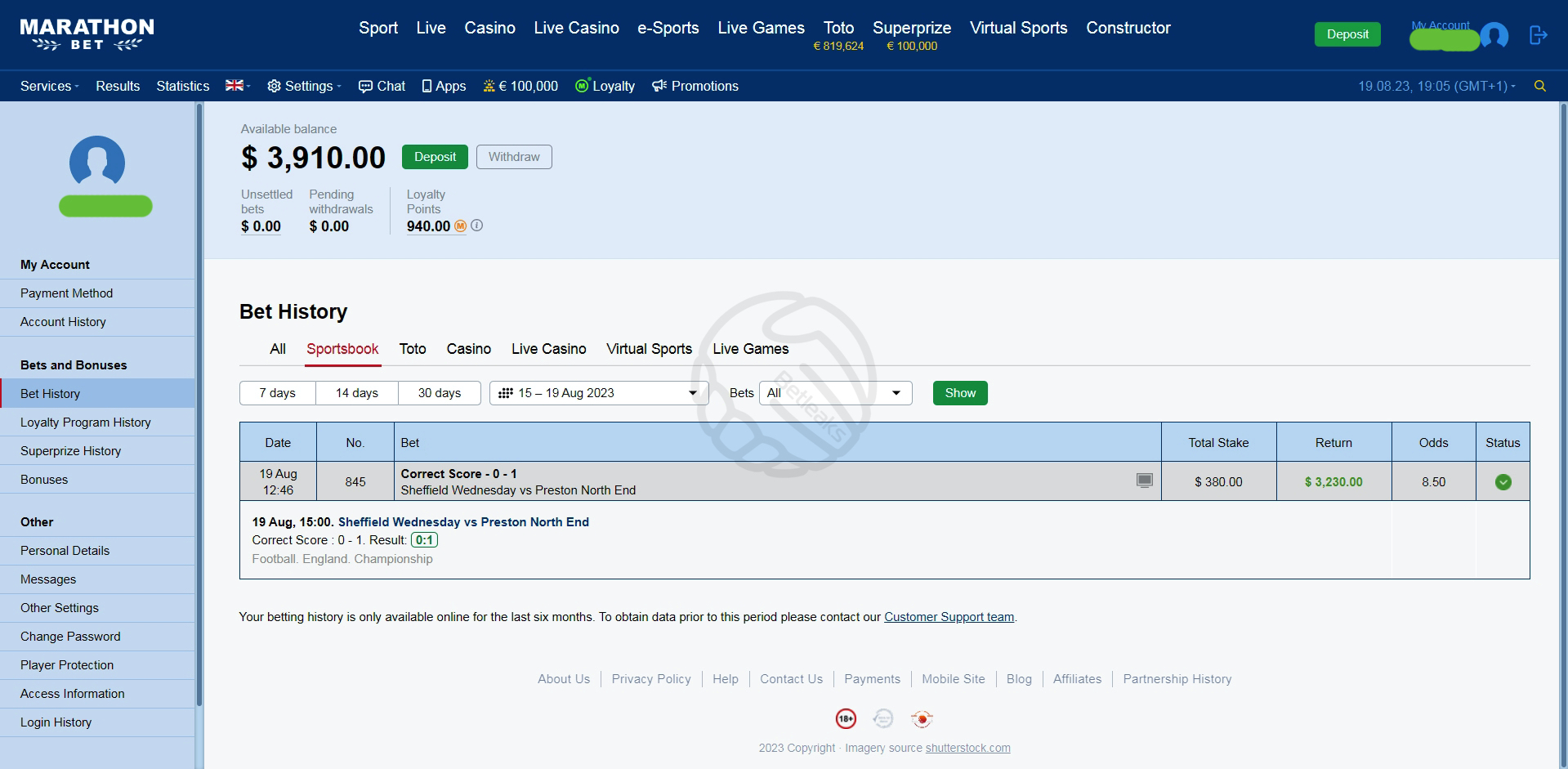The image size is (1568, 769).
Task: Select the 30 days filter
Action: tap(440, 393)
